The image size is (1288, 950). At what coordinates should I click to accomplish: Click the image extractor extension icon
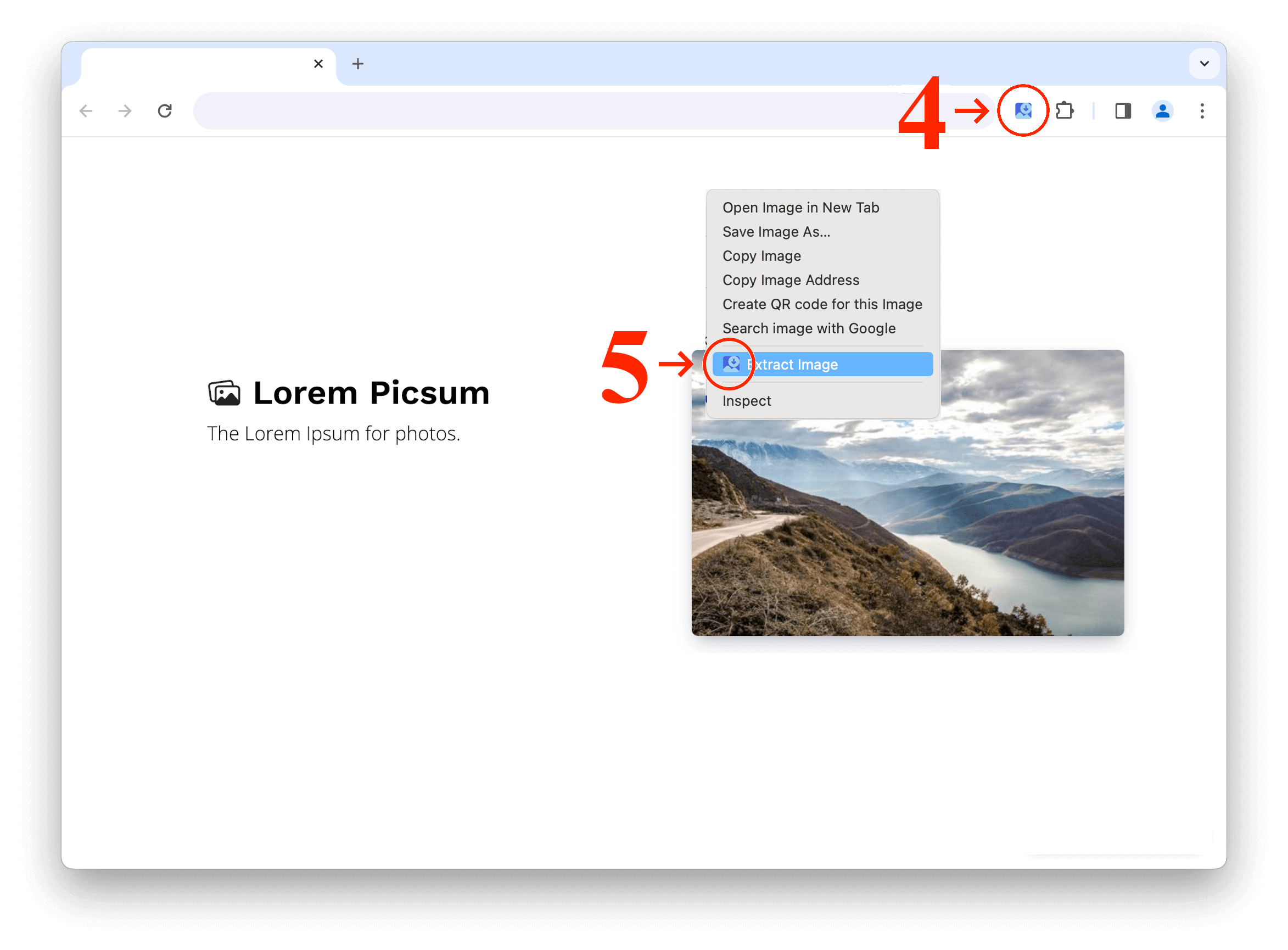point(1024,110)
